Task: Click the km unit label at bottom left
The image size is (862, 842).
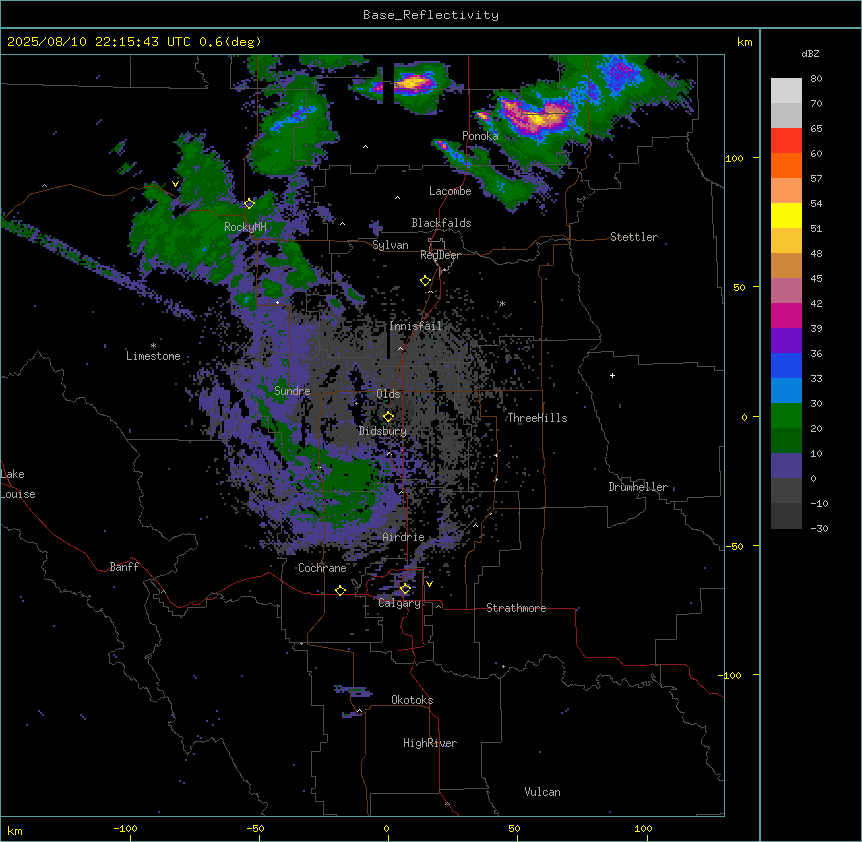Action: (15, 830)
